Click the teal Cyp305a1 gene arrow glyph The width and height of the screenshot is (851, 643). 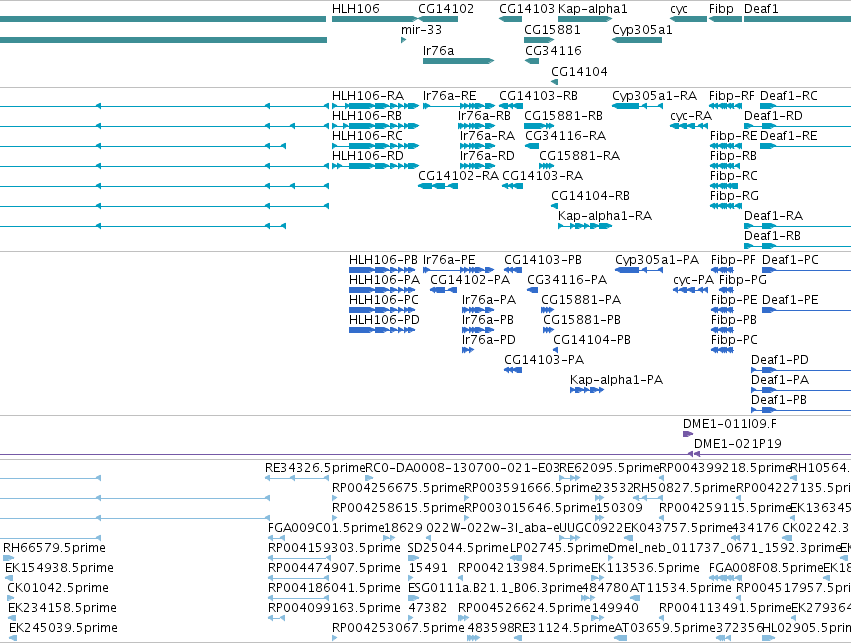point(637,40)
